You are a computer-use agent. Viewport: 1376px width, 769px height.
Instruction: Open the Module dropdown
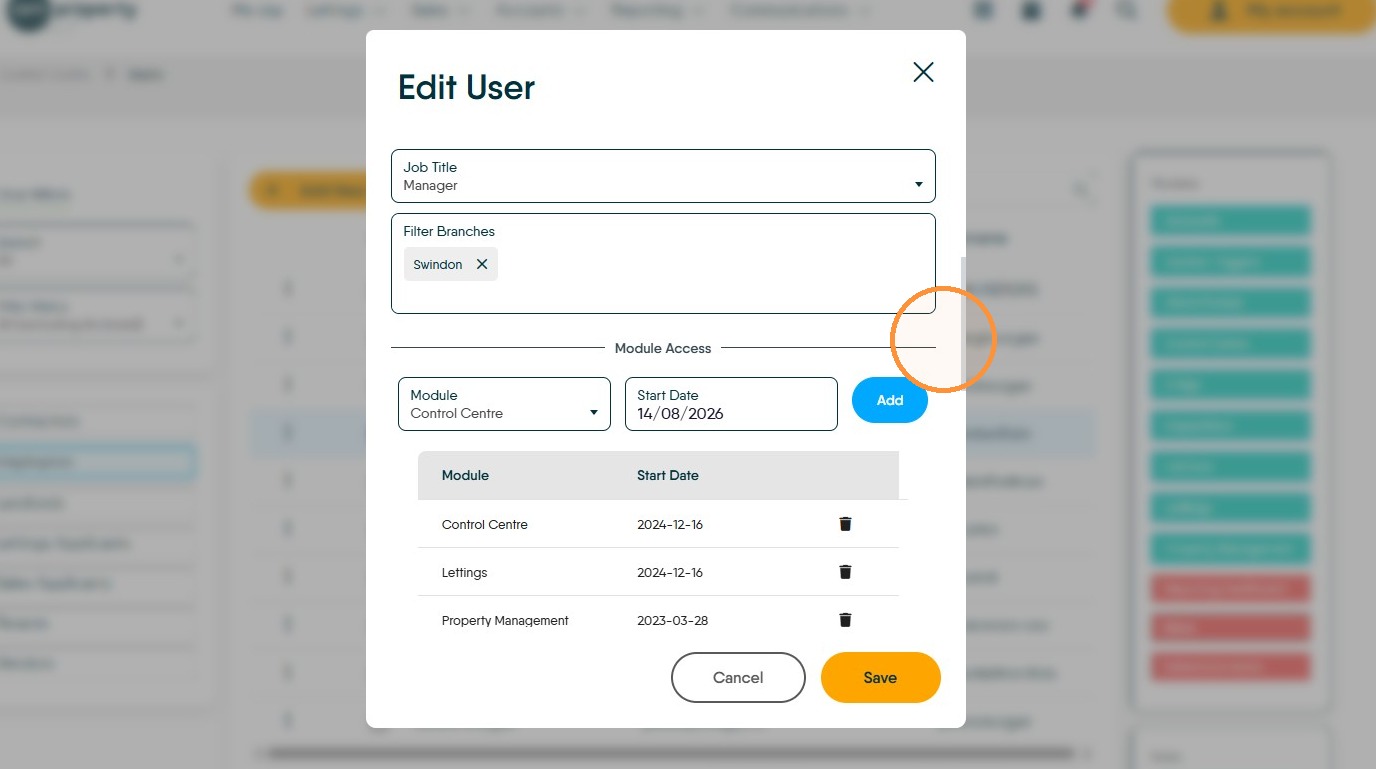pos(504,404)
